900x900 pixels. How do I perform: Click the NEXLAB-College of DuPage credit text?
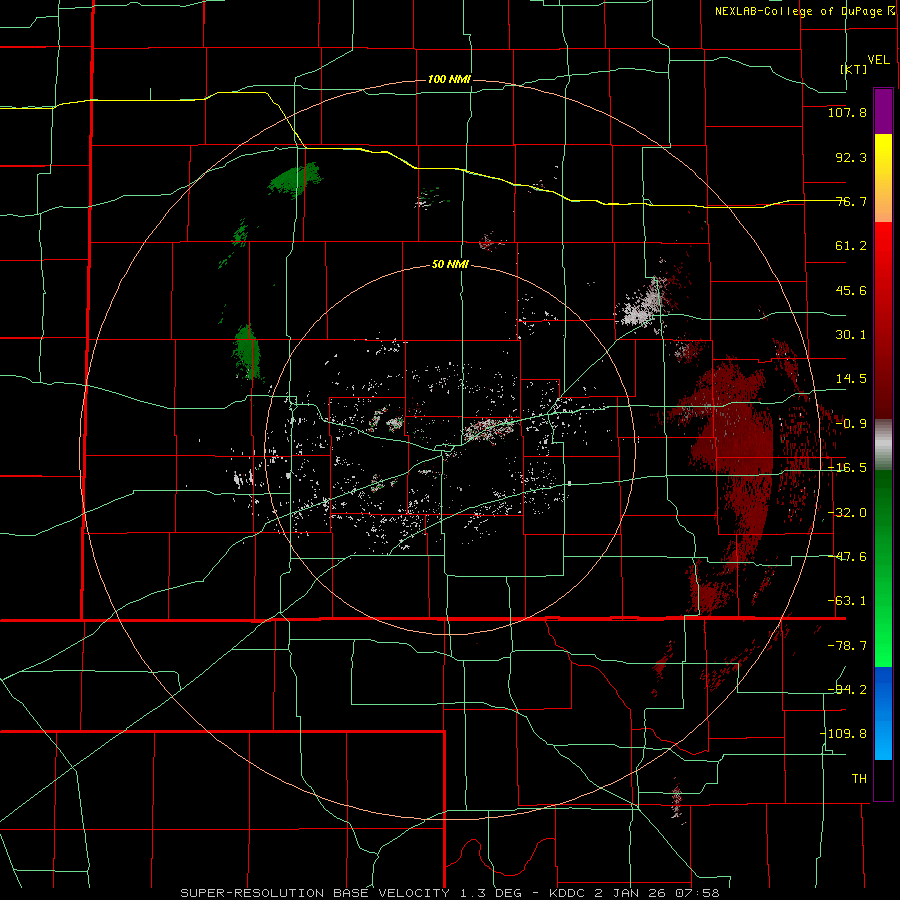click(x=805, y=11)
